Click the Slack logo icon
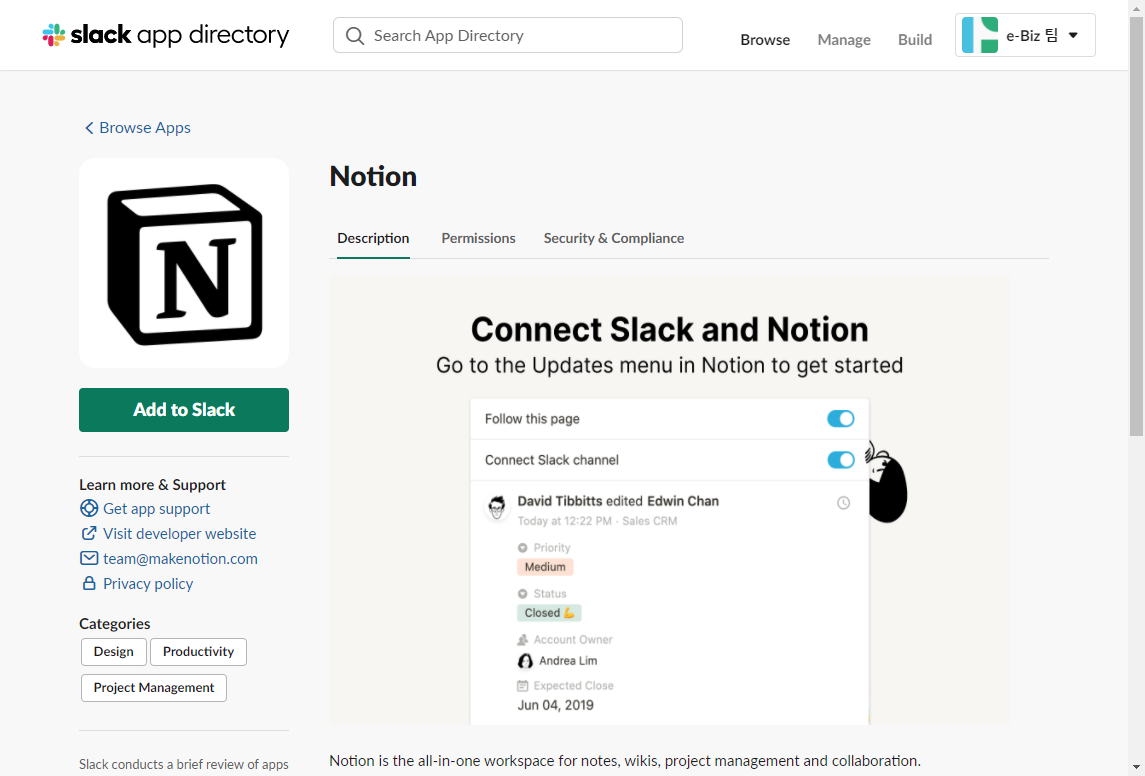 53,35
